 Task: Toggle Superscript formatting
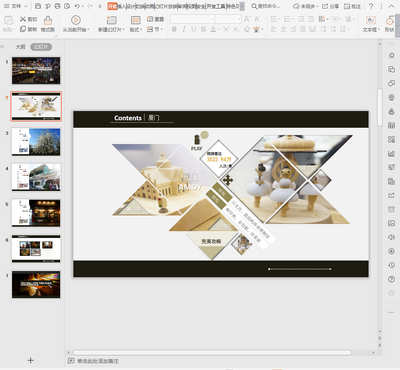(226, 29)
